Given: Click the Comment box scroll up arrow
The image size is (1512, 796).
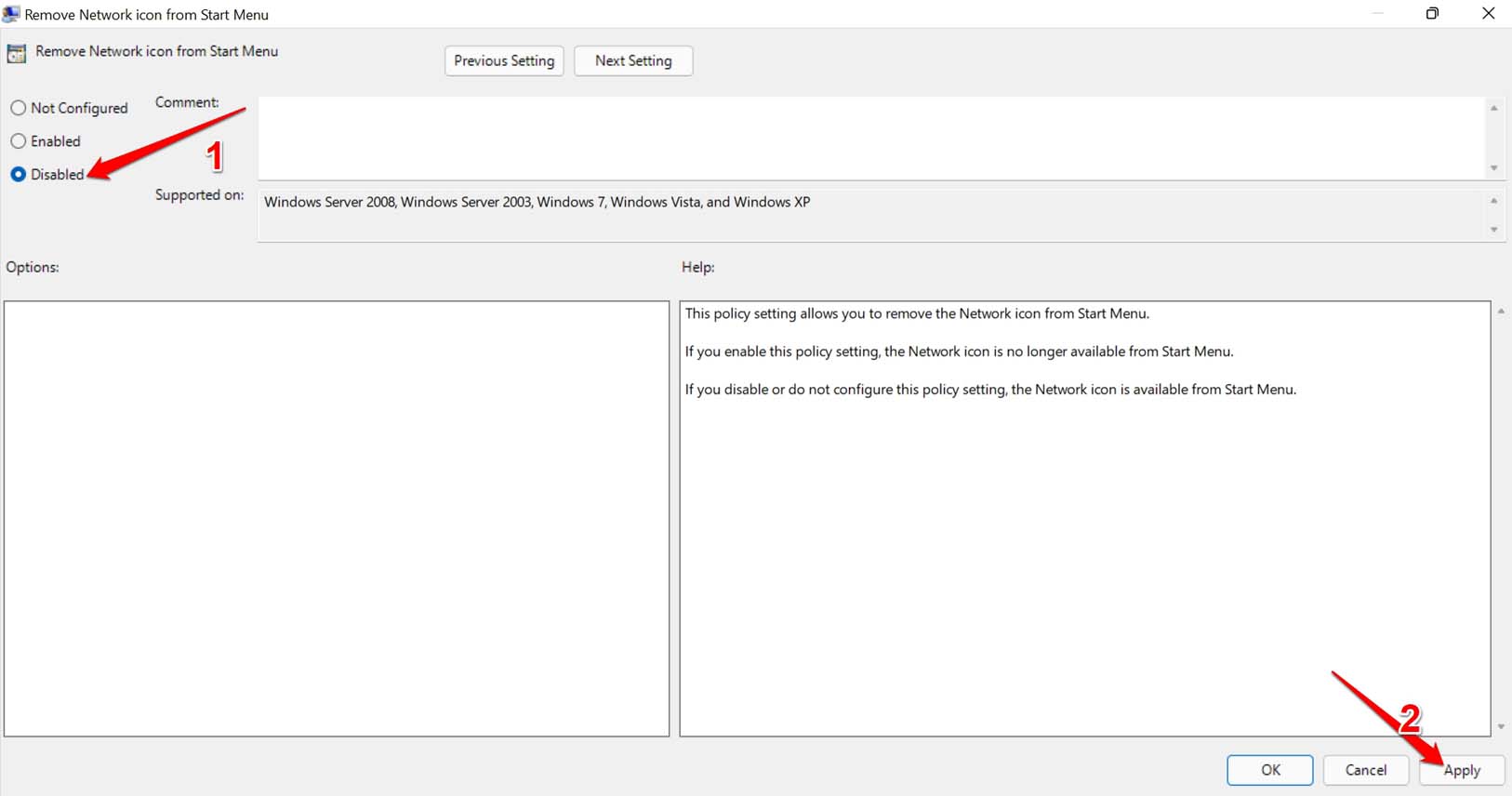Looking at the screenshot, I should tap(1494, 108).
